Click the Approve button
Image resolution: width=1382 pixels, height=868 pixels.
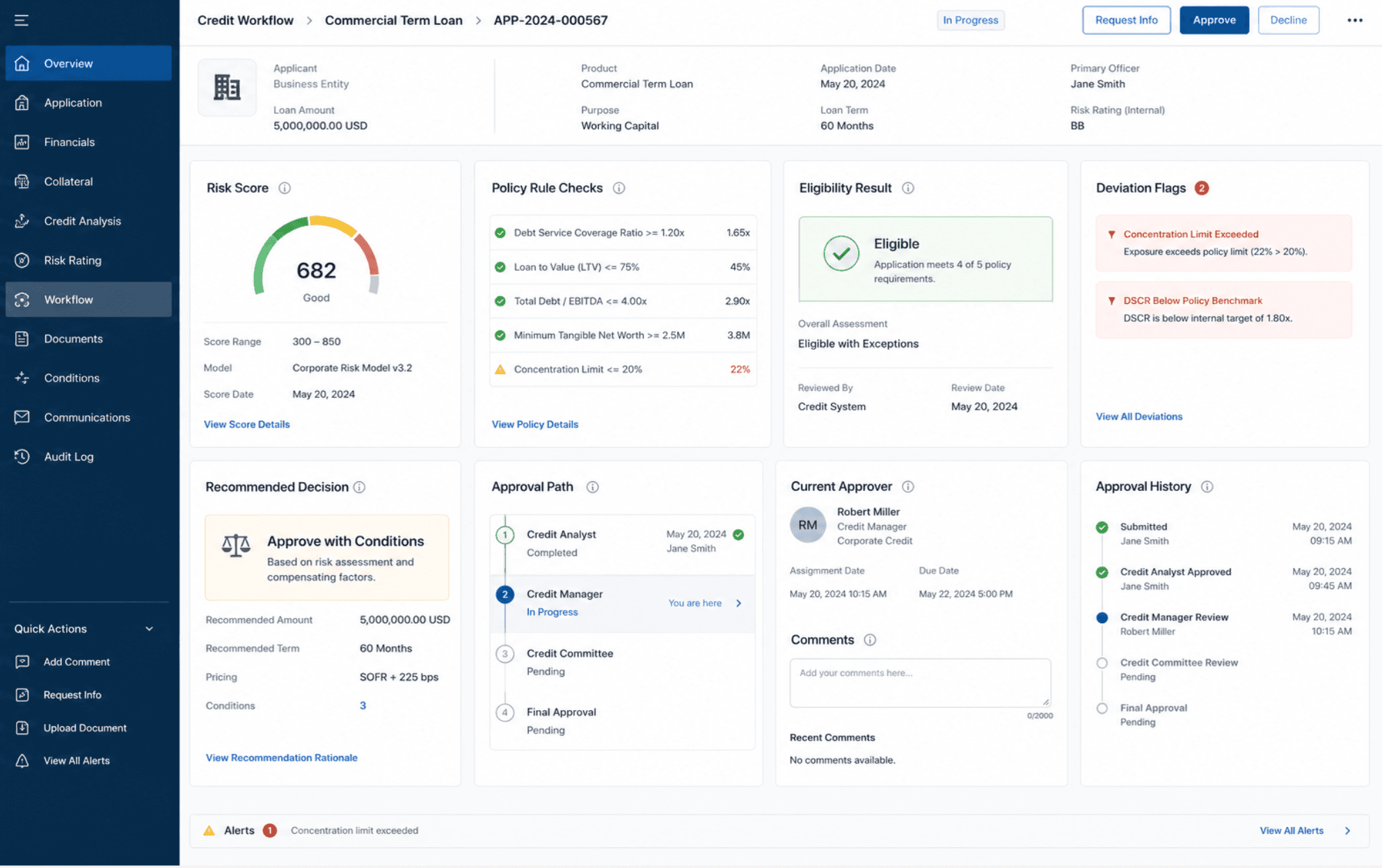pos(1214,20)
